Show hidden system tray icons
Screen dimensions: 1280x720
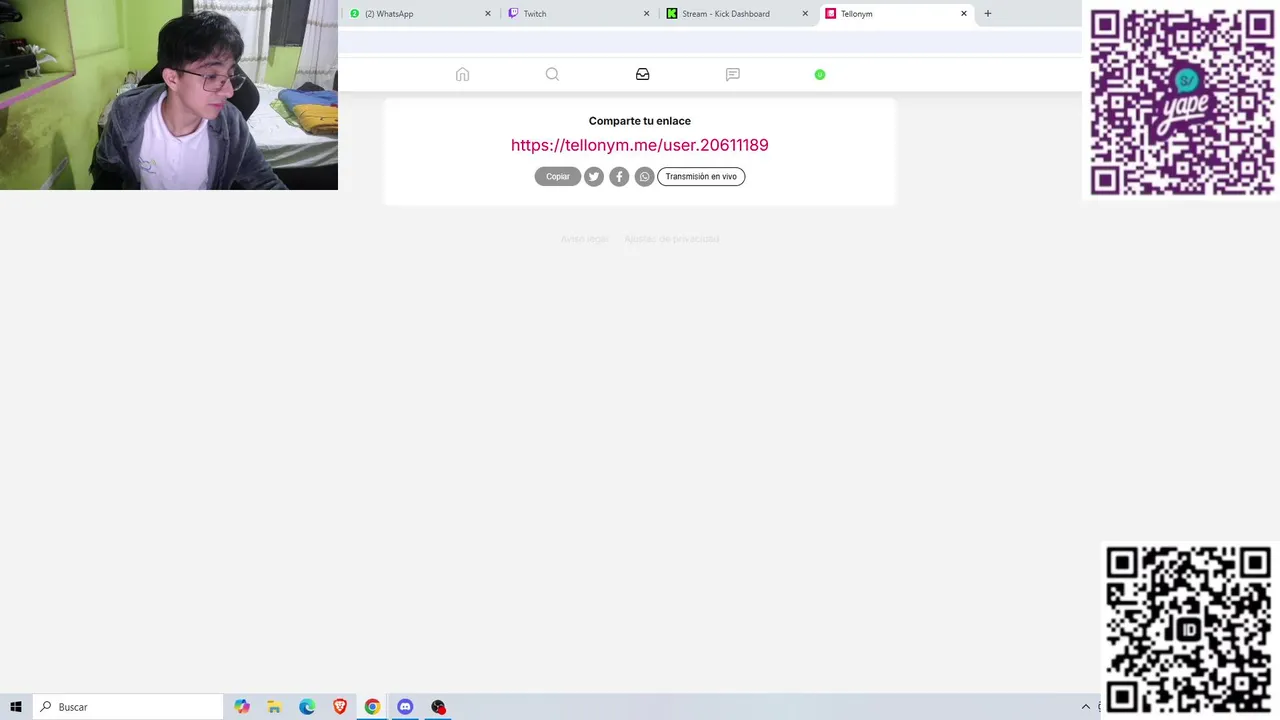pos(1086,707)
